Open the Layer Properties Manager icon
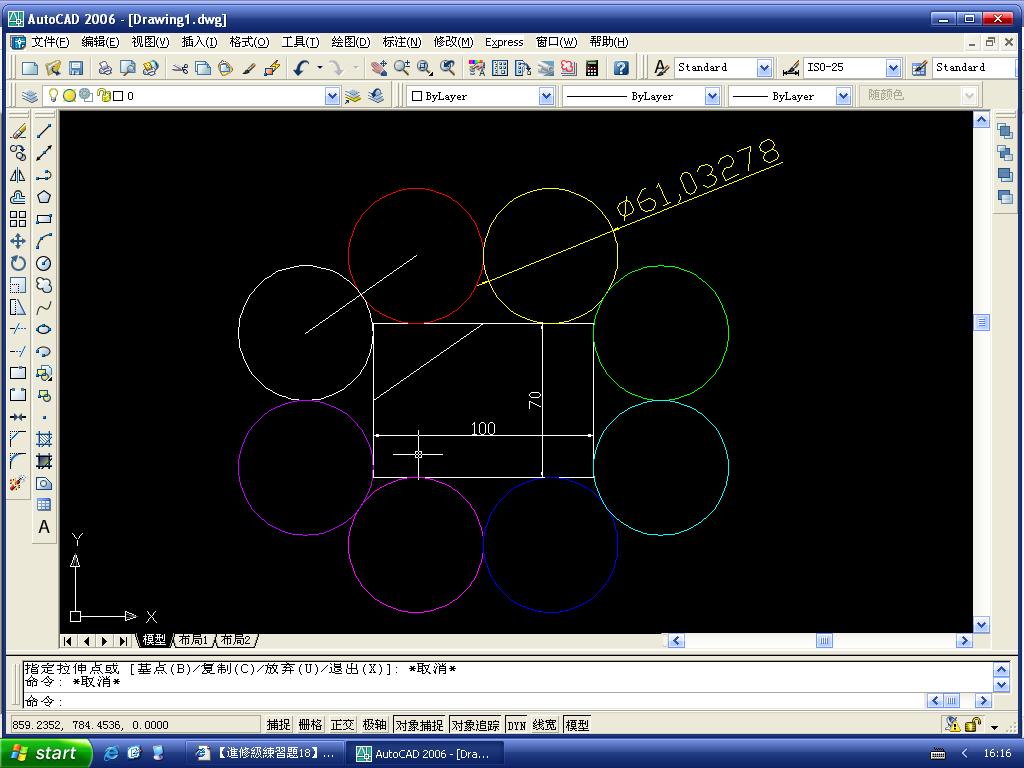 pyautogui.click(x=29, y=96)
